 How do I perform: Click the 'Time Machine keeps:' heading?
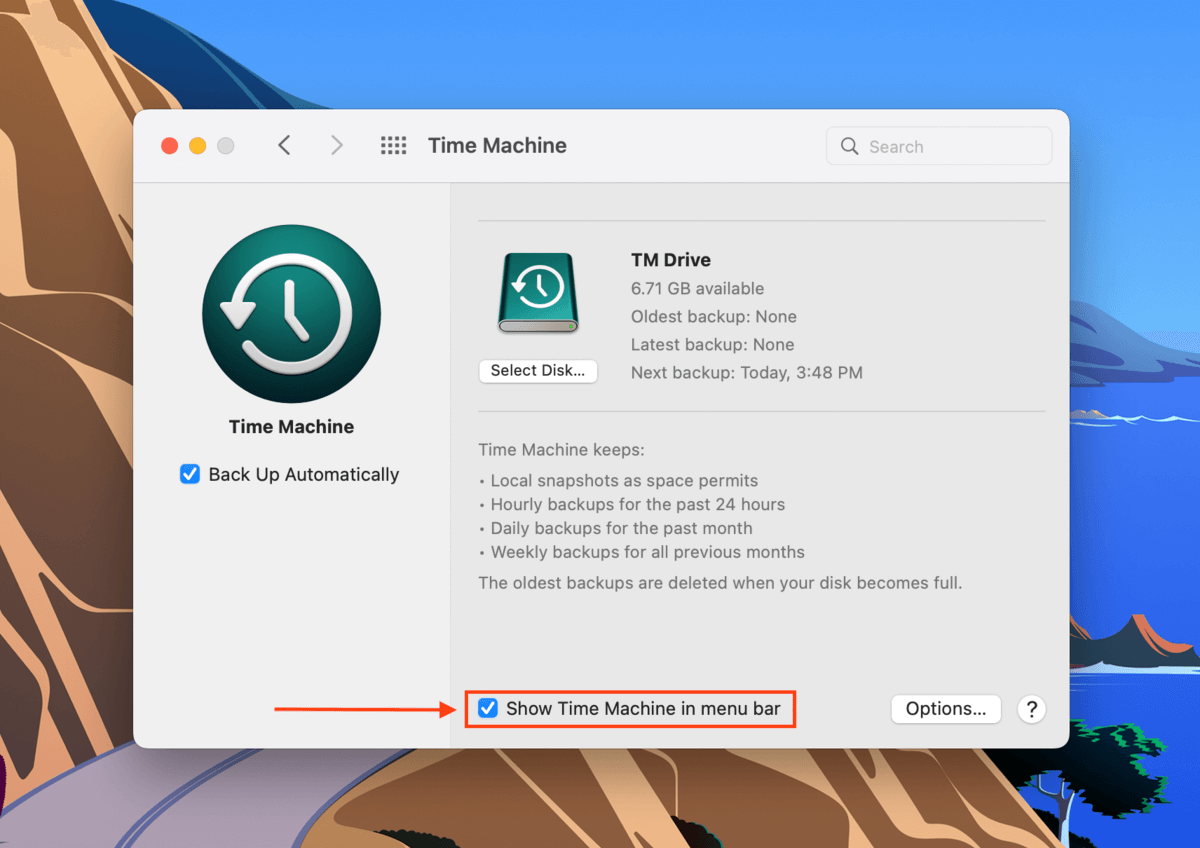[562, 450]
